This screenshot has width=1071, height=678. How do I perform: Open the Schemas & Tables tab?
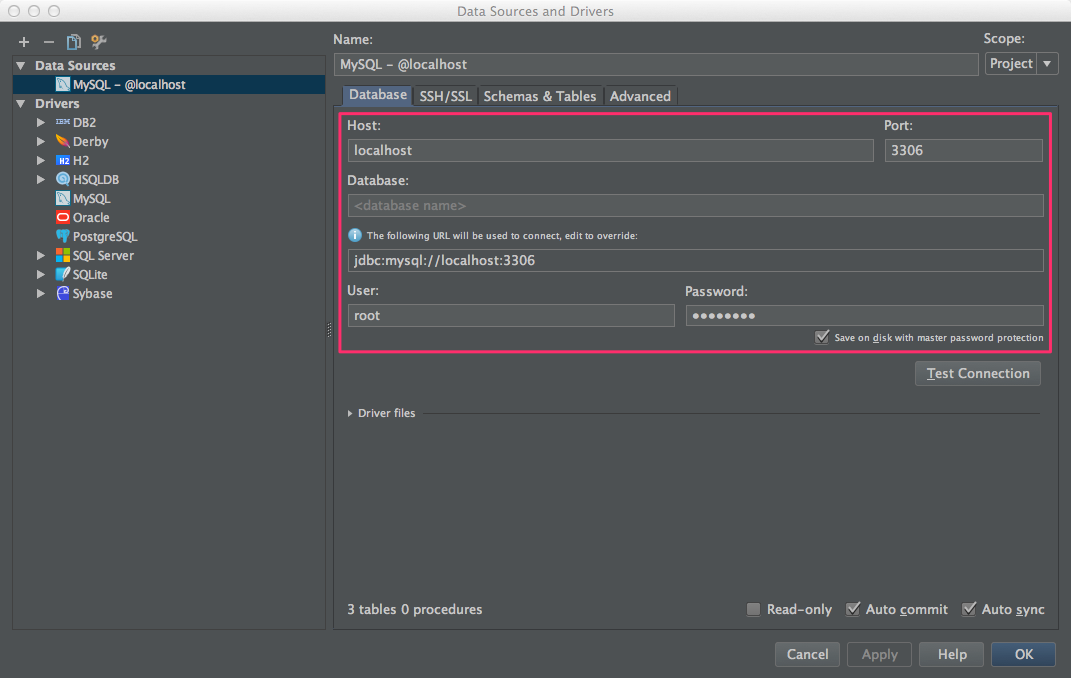tap(539, 96)
